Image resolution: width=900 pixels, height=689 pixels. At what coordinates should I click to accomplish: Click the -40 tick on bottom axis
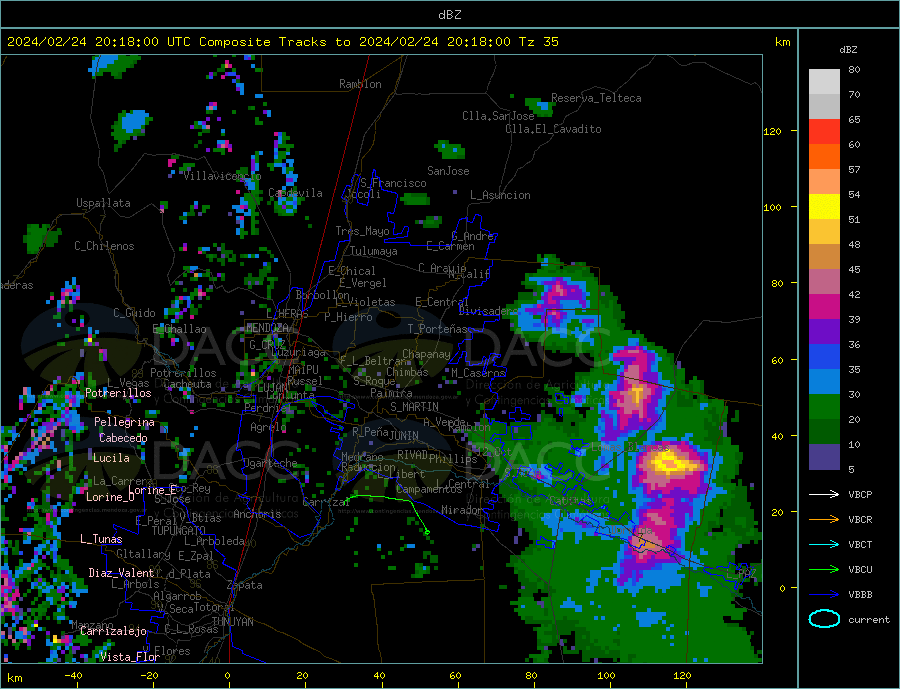(x=73, y=675)
